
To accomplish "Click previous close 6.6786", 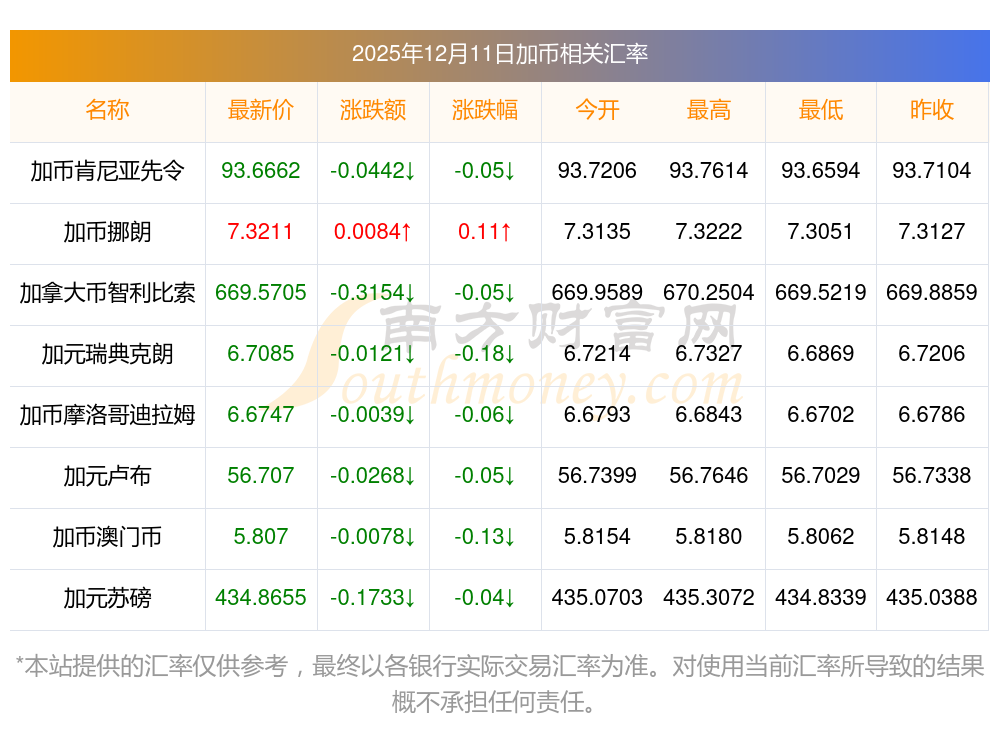I will pos(932,414).
